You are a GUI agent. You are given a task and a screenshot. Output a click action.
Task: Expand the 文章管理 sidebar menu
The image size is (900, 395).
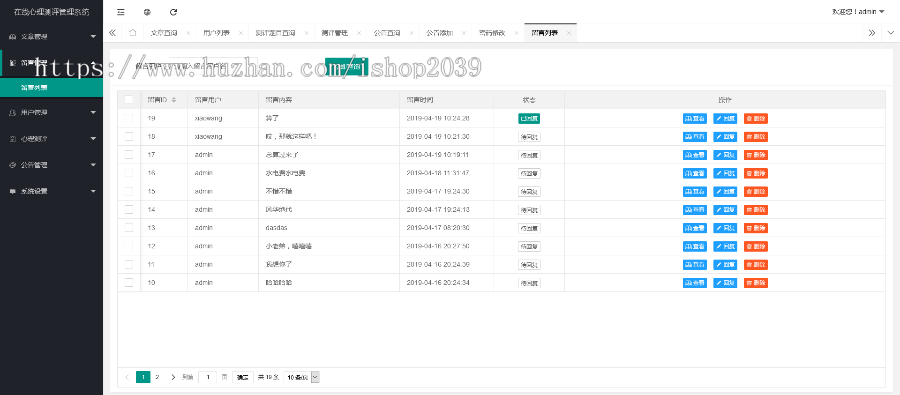pos(52,37)
